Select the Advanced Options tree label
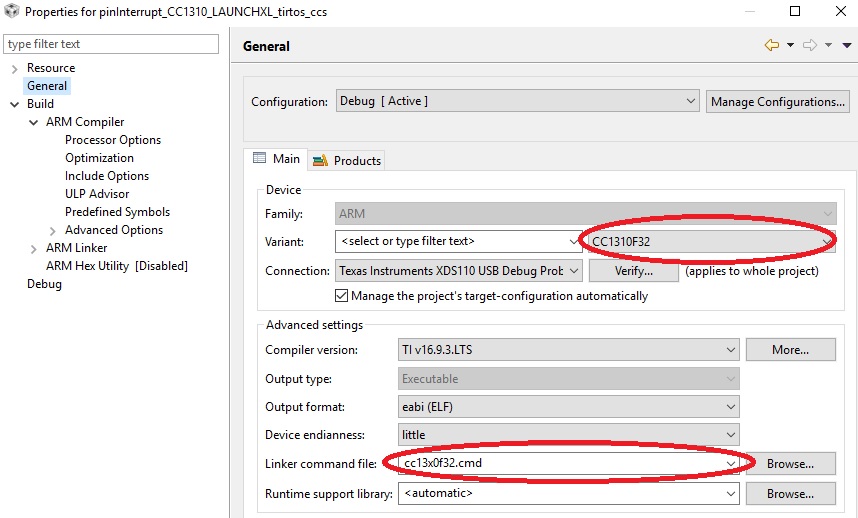This screenshot has height=518, width=858. click(x=114, y=230)
